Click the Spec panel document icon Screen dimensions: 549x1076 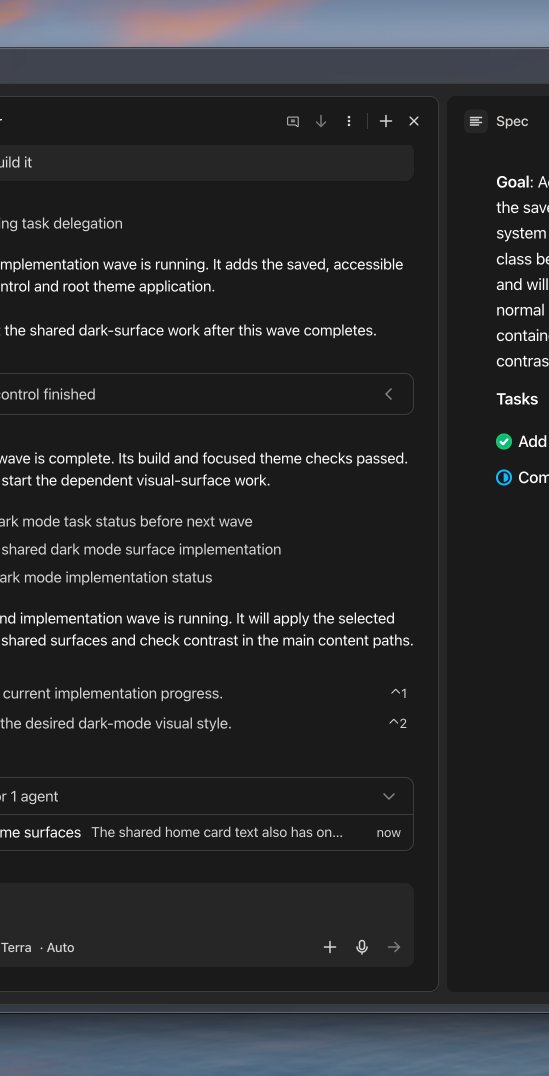[x=476, y=121]
